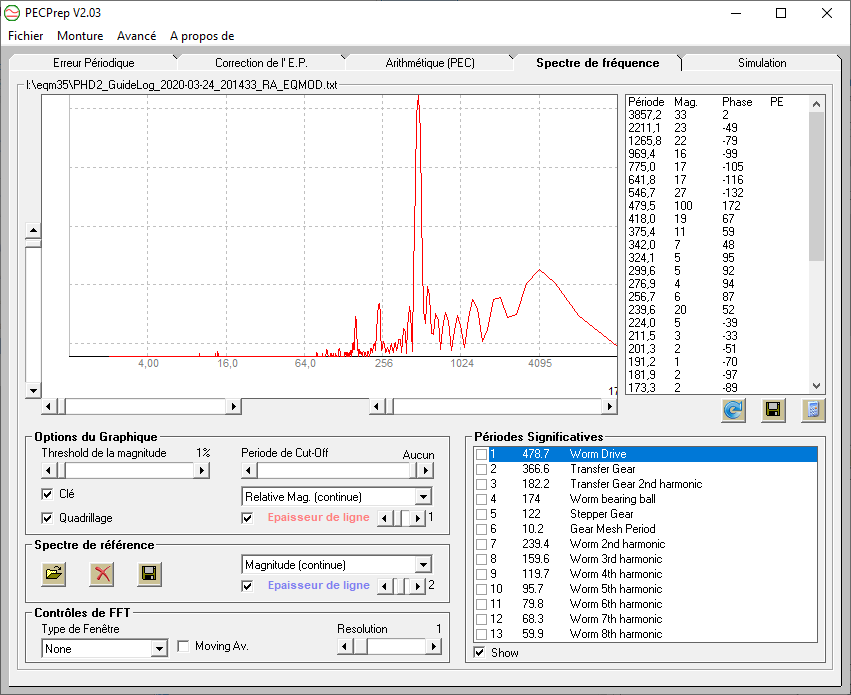Increase FFT Resolution right arrow
Screen dimensions: 851x695
coord(433,646)
